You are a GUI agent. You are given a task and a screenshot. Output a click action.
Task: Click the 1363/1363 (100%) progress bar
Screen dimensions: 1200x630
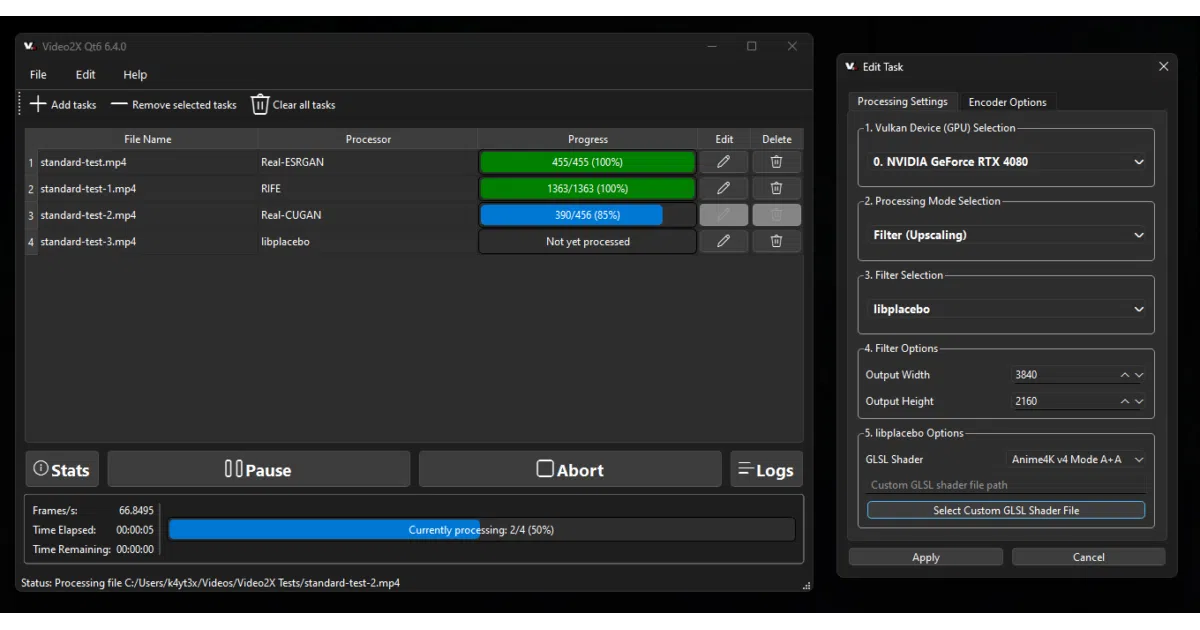[588, 188]
